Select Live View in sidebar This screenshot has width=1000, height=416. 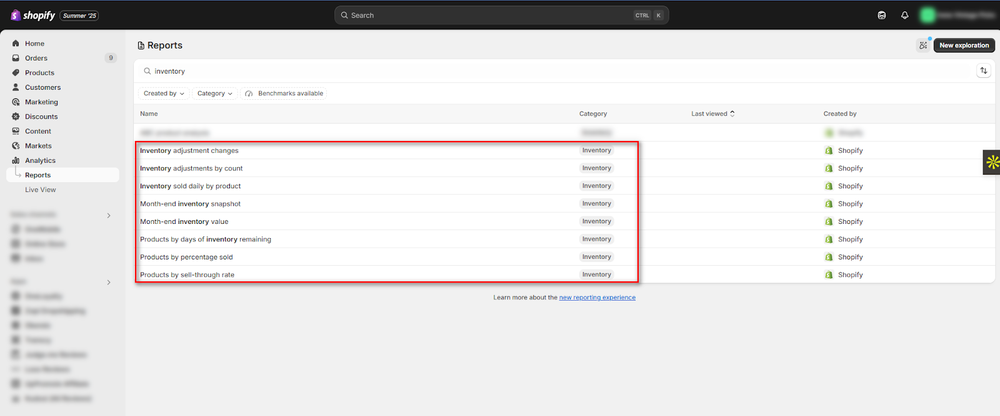pos(40,189)
